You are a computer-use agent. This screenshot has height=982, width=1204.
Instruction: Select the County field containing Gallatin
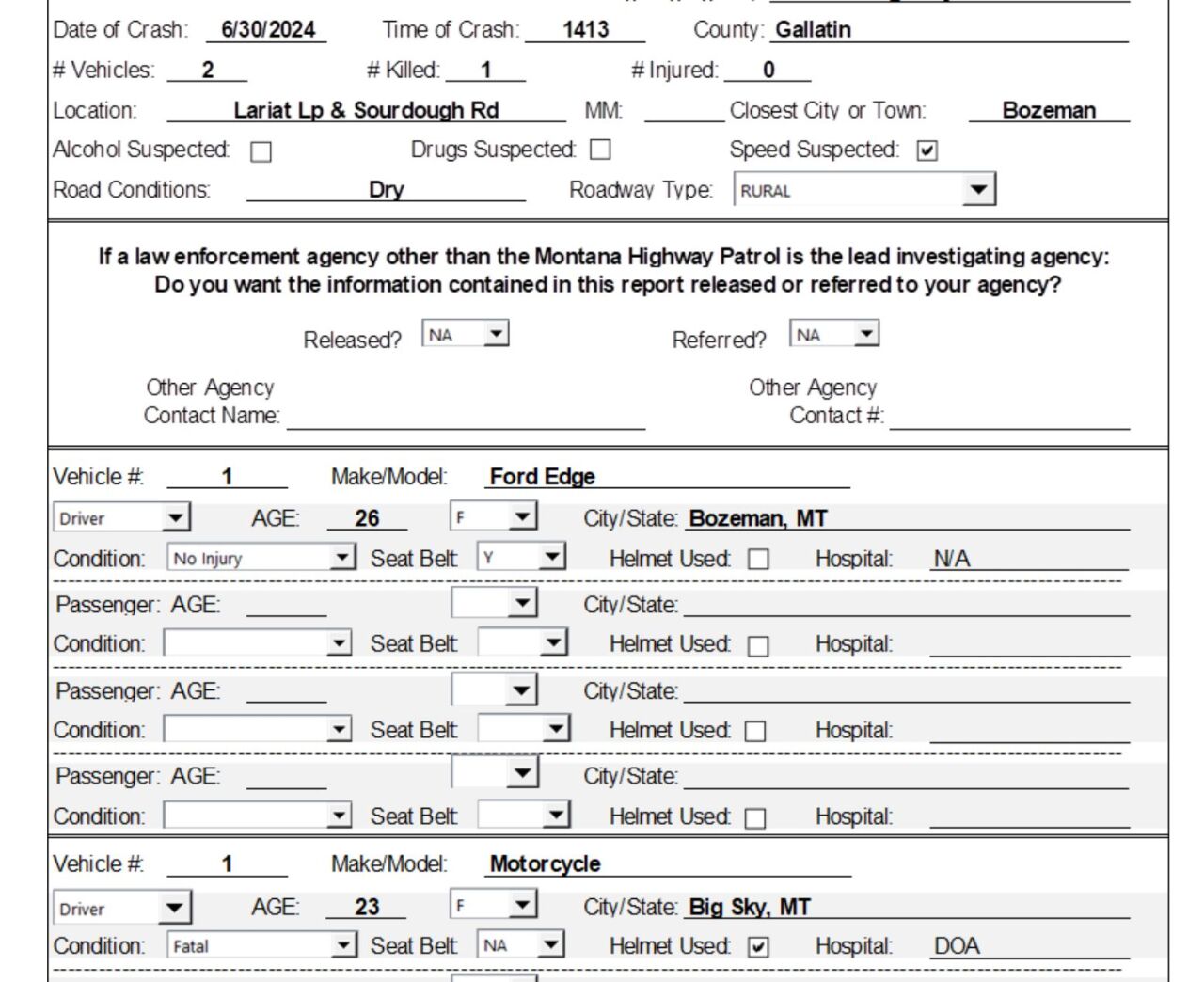coord(950,30)
